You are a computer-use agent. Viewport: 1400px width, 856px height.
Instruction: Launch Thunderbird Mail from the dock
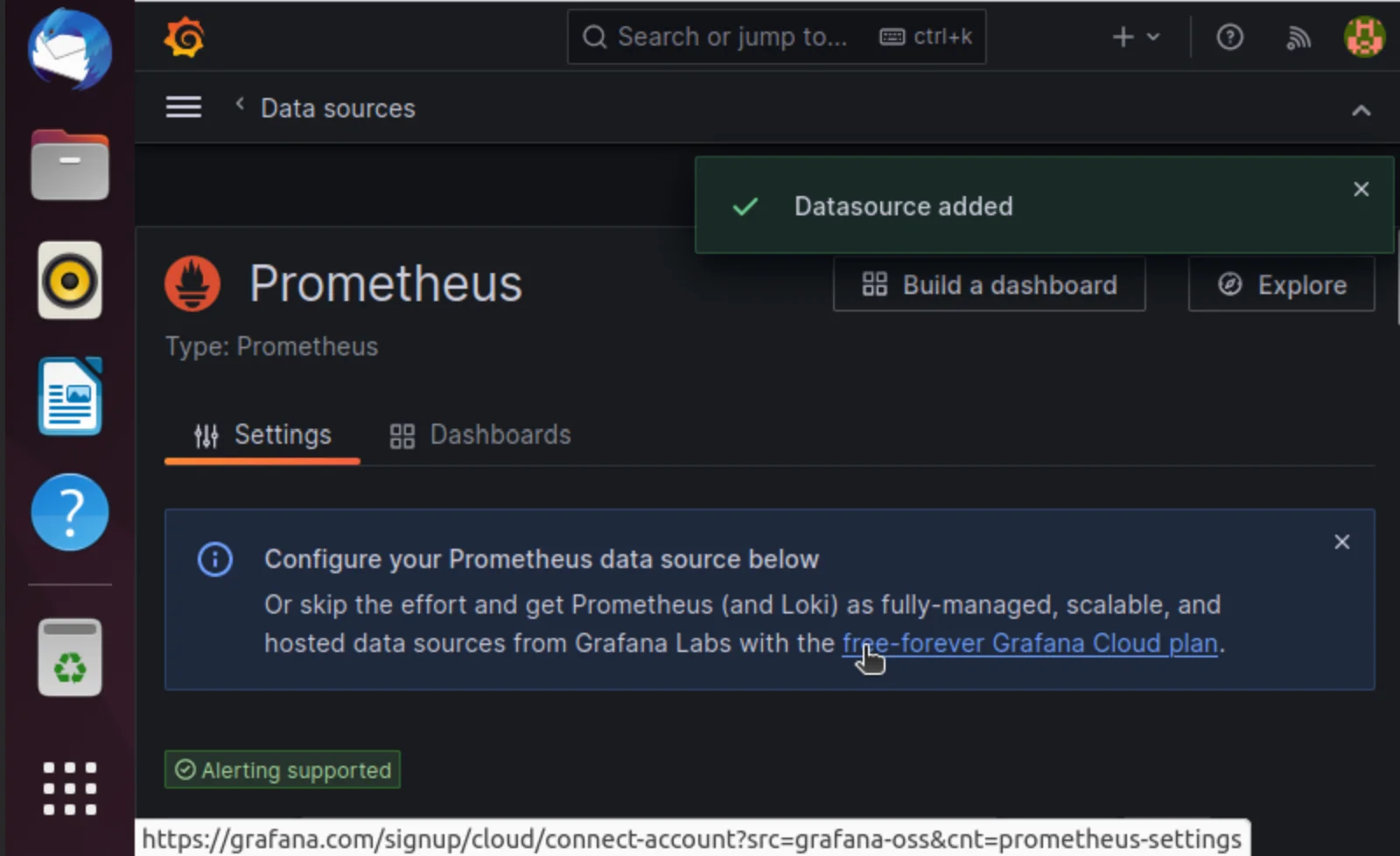coord(70,50)
